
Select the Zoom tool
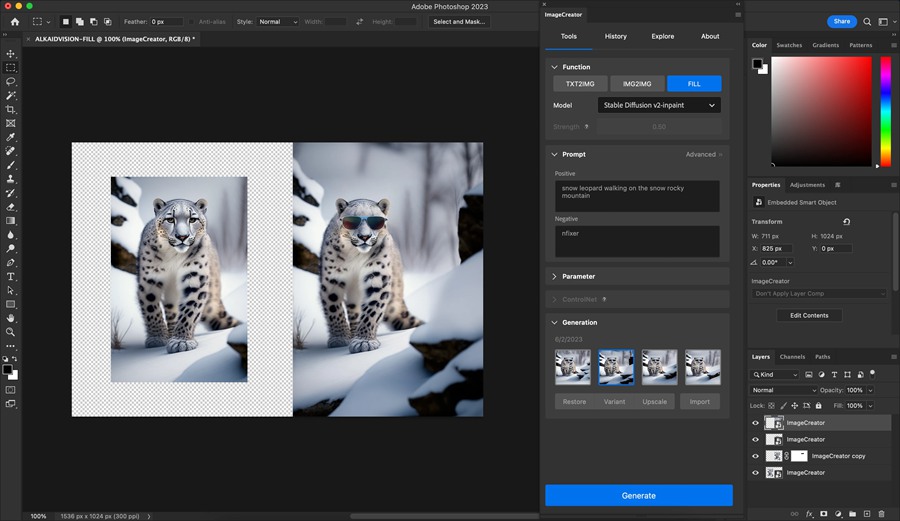[10, 332]
